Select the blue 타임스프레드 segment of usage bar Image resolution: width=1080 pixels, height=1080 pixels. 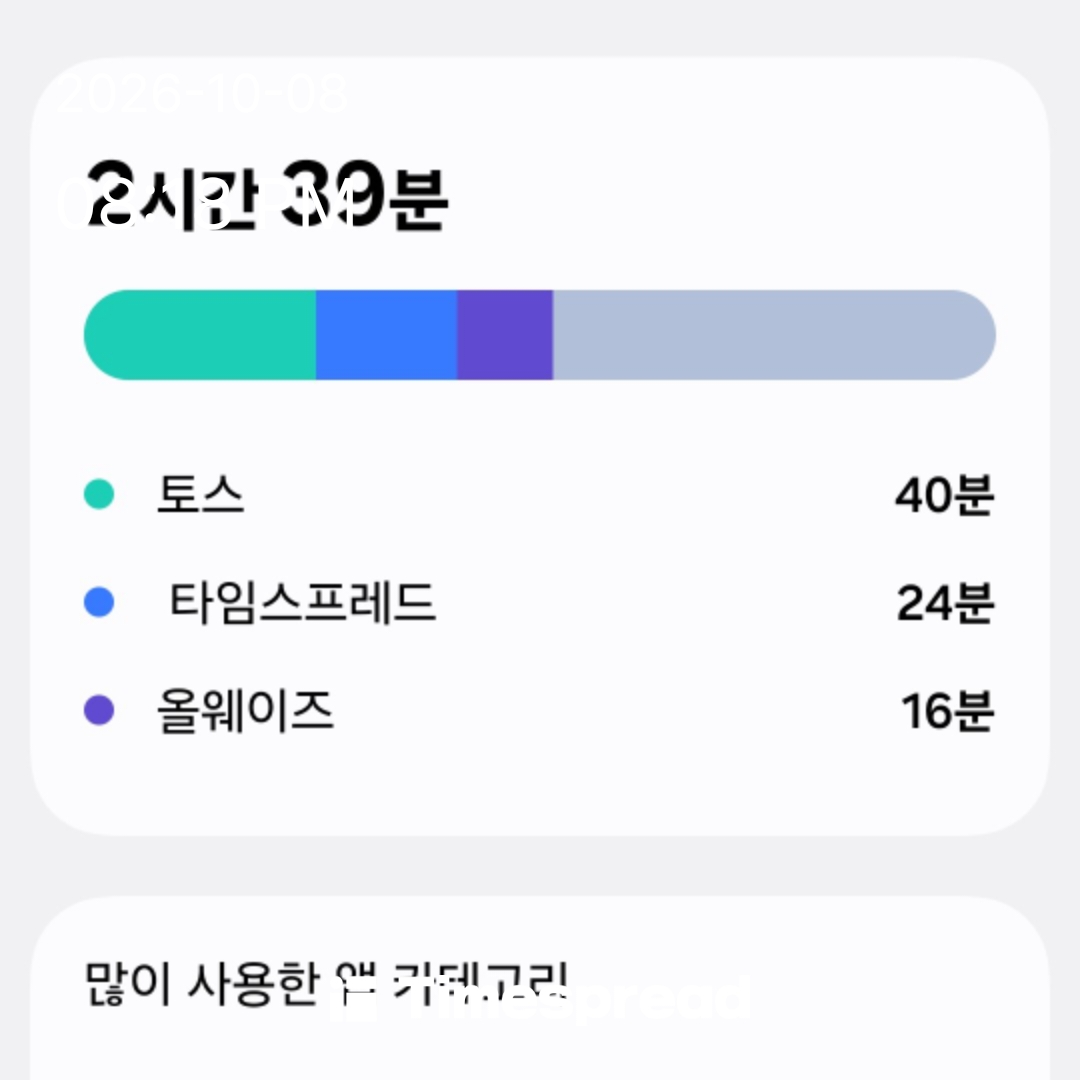pyautogui.click(x=386, y=335)
